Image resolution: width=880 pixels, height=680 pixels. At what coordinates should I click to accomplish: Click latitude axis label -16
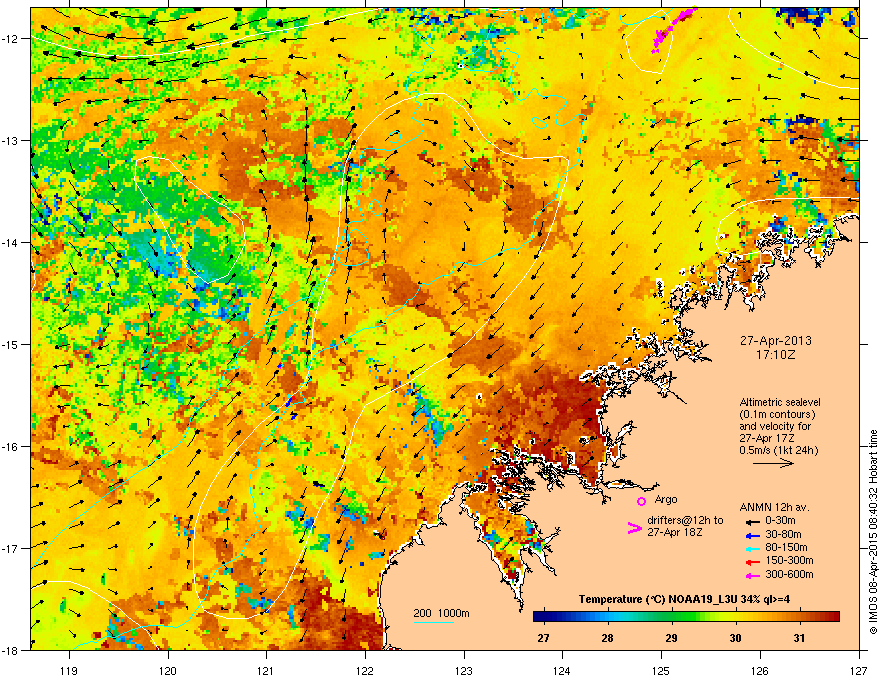(x=12, y=447)
